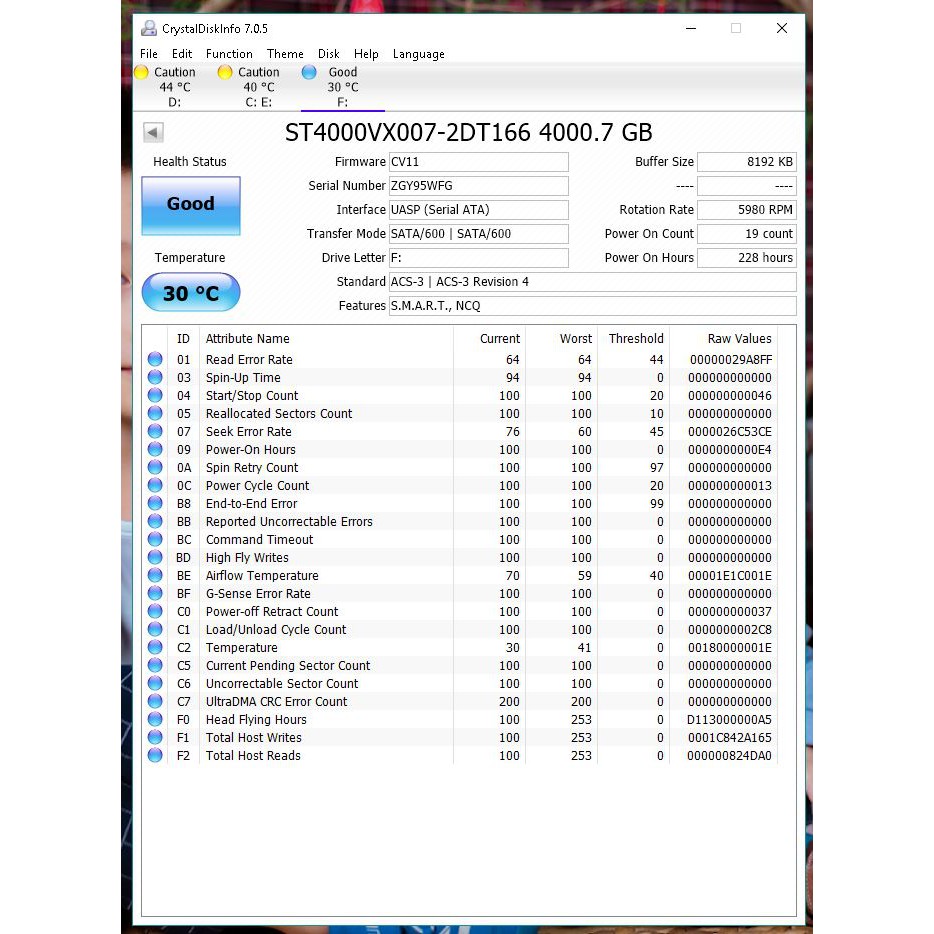
Task: Open the Theme menu
Action: pos(285,54)
